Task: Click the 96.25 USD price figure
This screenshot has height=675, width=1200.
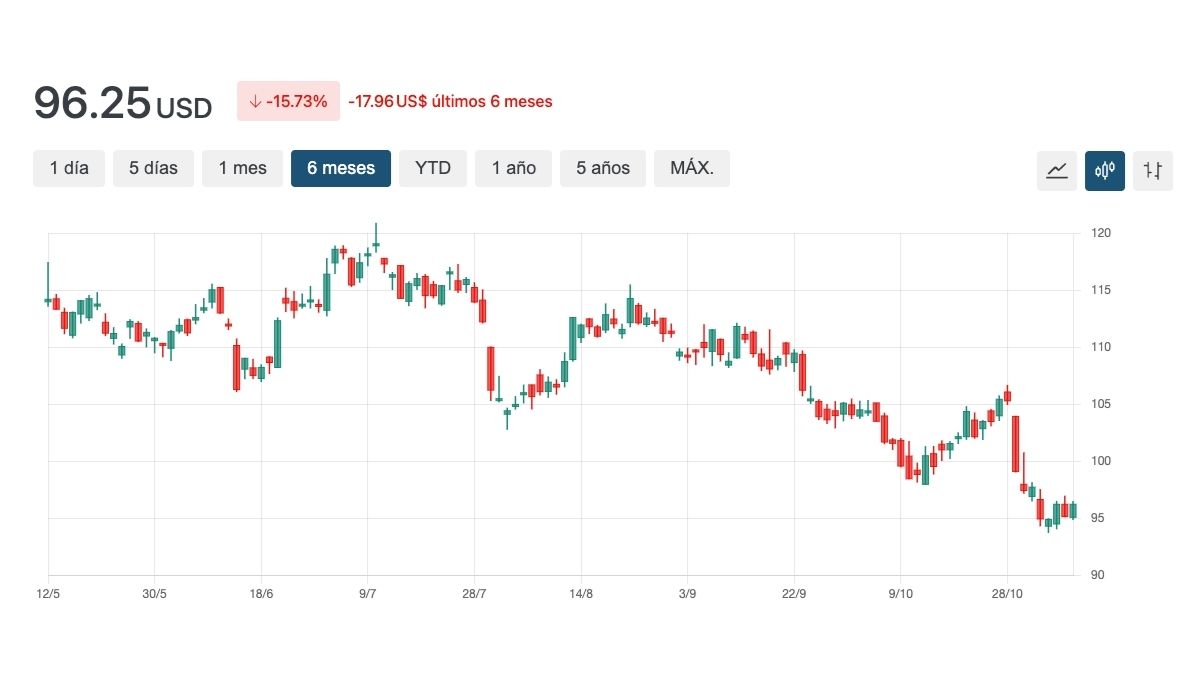Action: 122,103
